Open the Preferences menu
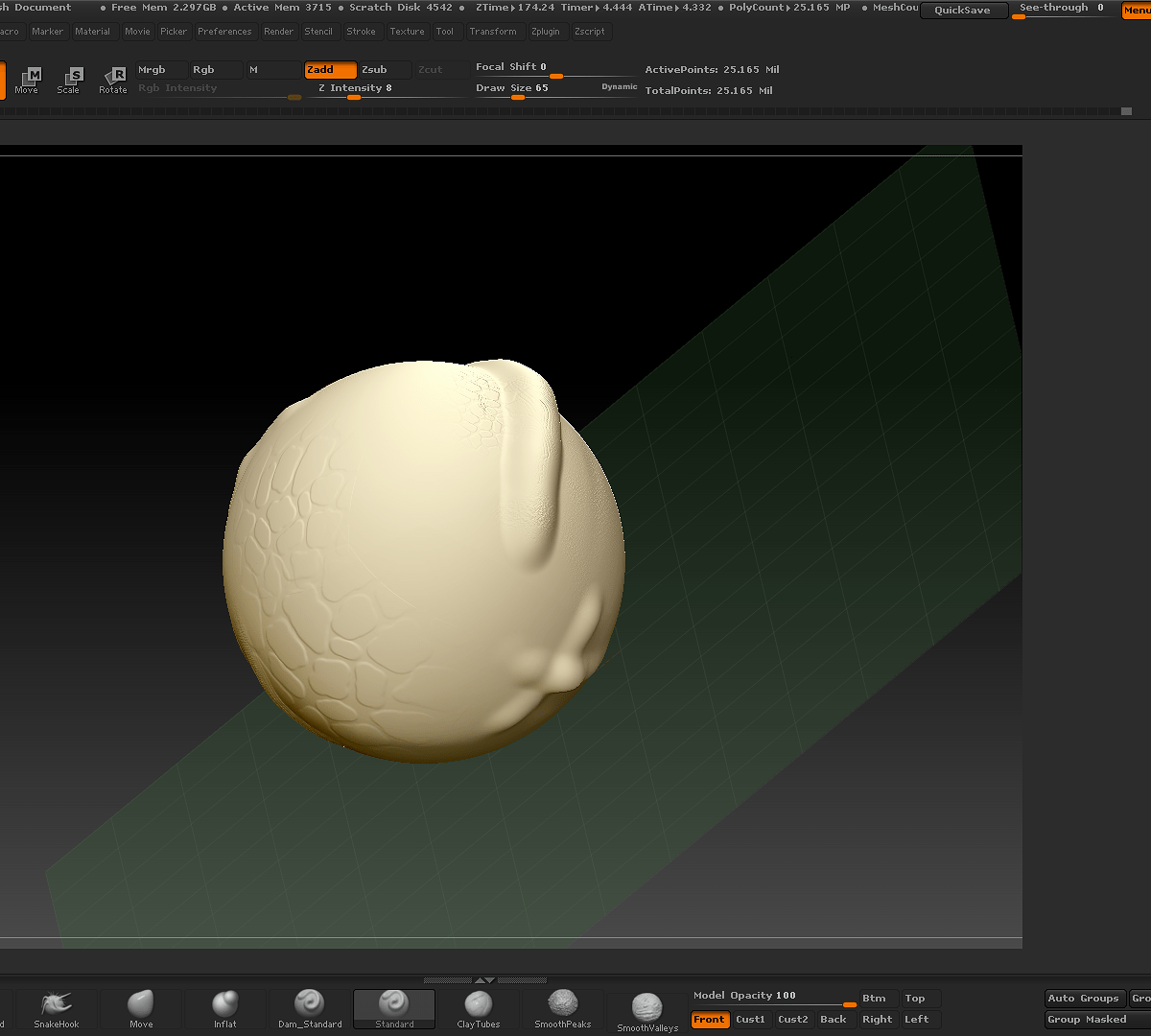This screenshot has width=1151, height=1036. point(225,32)
